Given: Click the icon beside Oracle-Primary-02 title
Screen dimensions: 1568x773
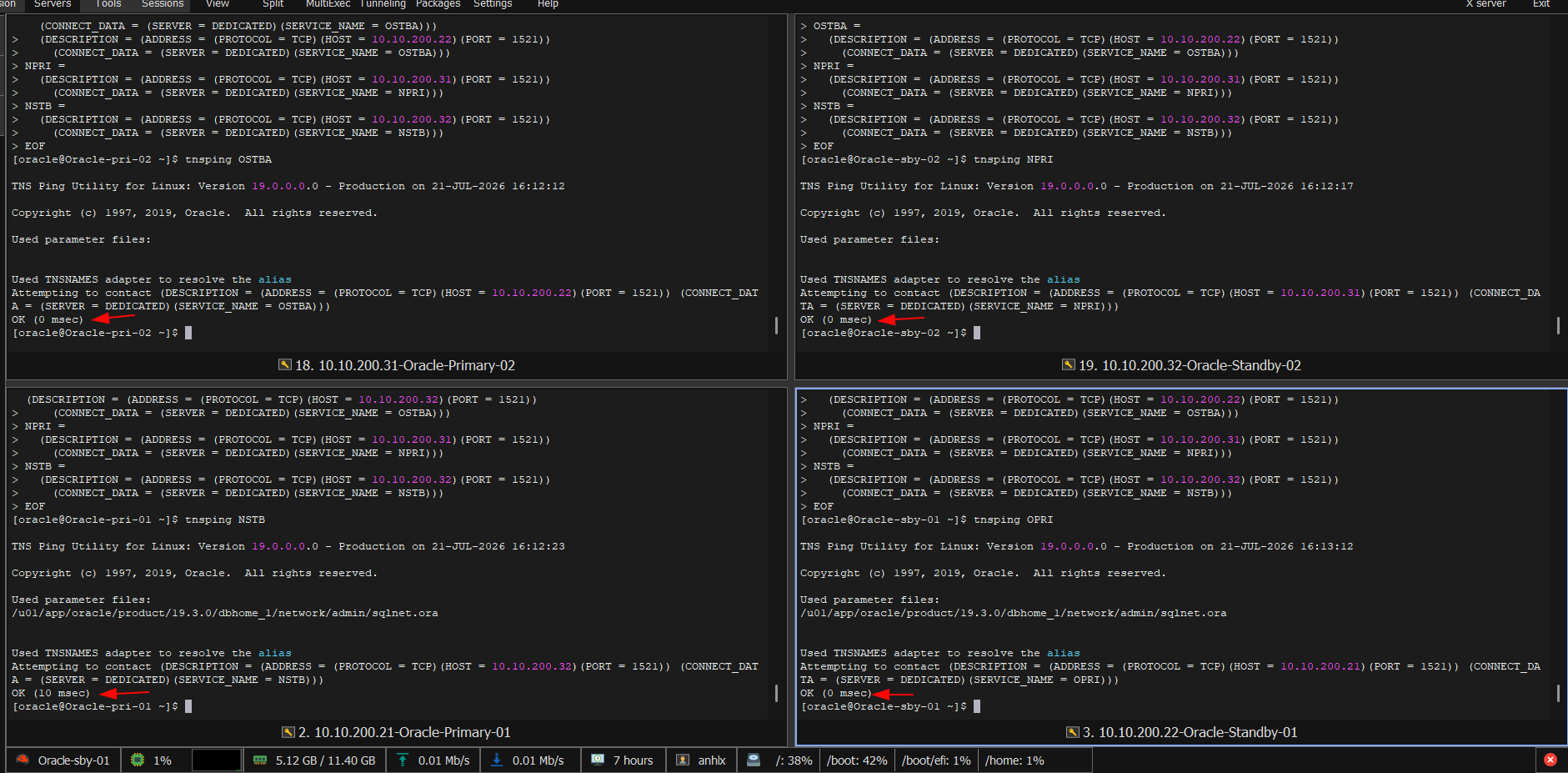Looking at the screenshot, I should point(285,364).
